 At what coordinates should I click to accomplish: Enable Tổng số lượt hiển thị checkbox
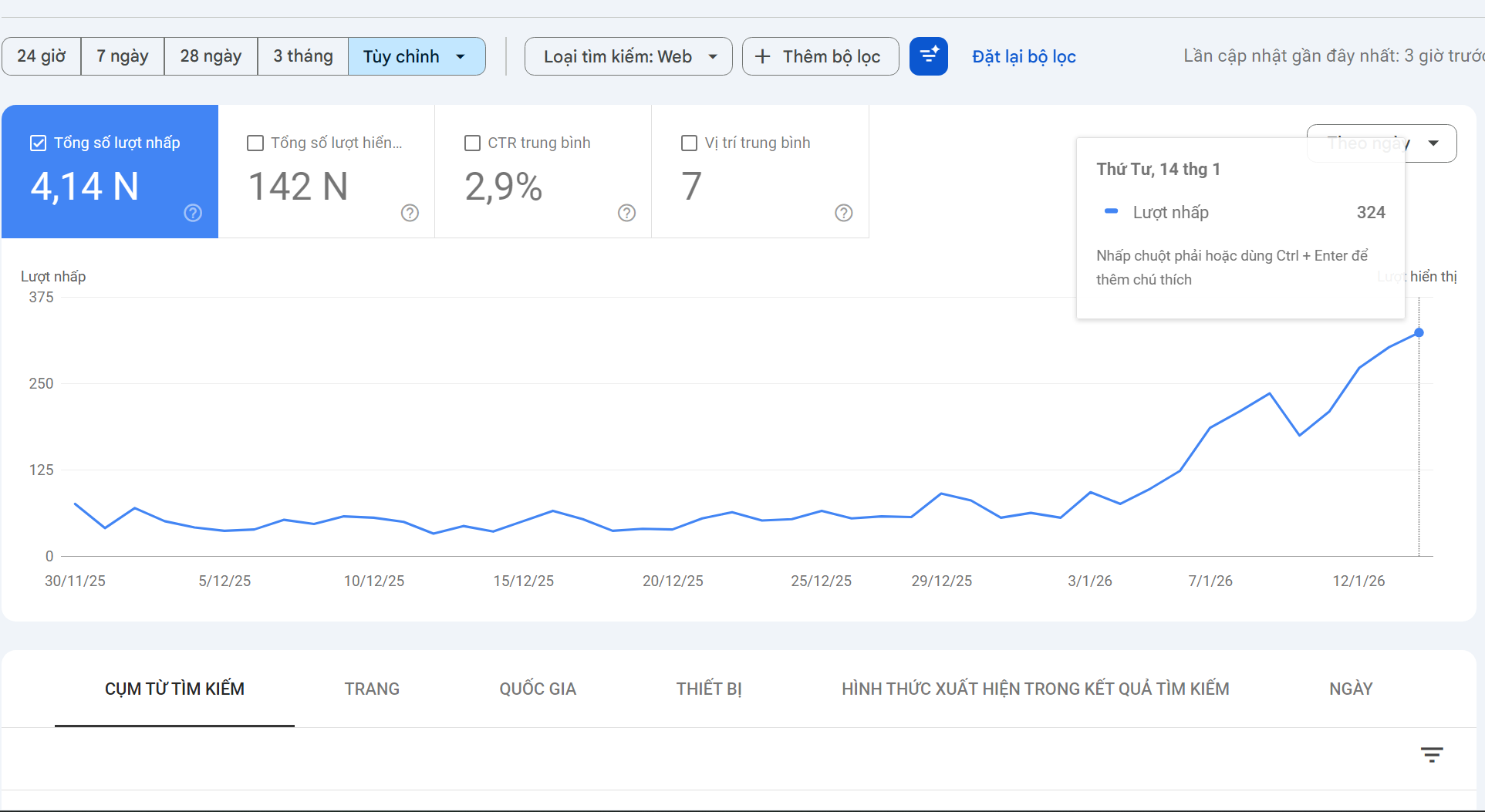[x=255, y=143]
